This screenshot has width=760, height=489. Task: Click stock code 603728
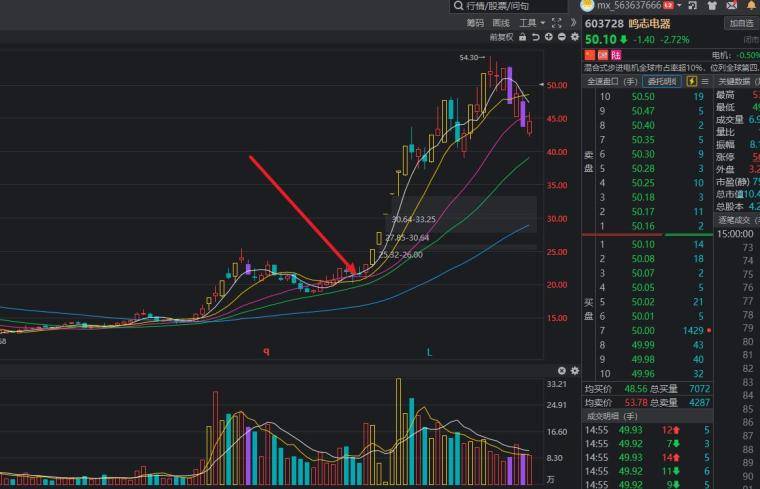click(x=604, y=23)
